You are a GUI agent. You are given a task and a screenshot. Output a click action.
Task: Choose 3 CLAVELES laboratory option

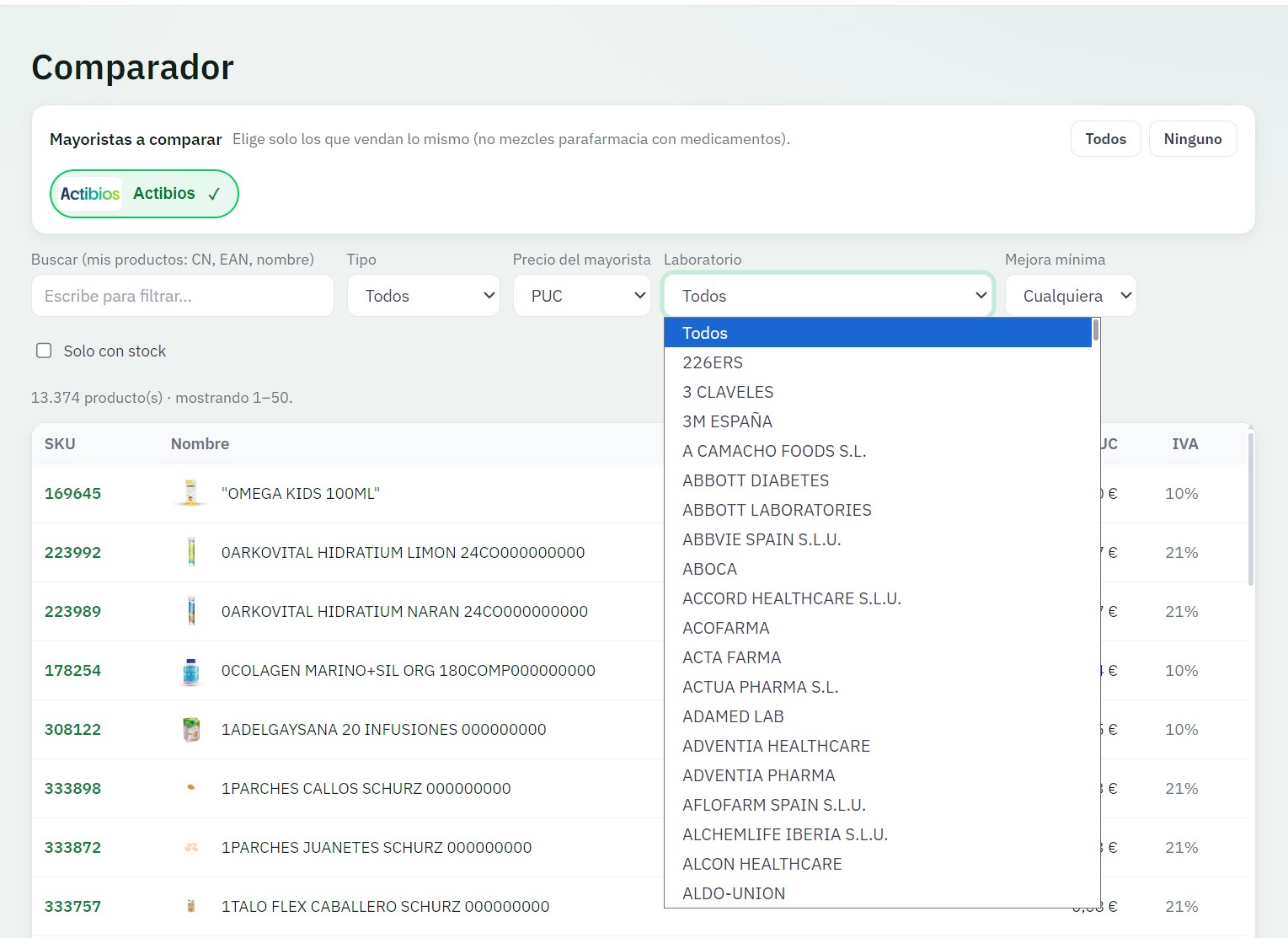(878, 392)
